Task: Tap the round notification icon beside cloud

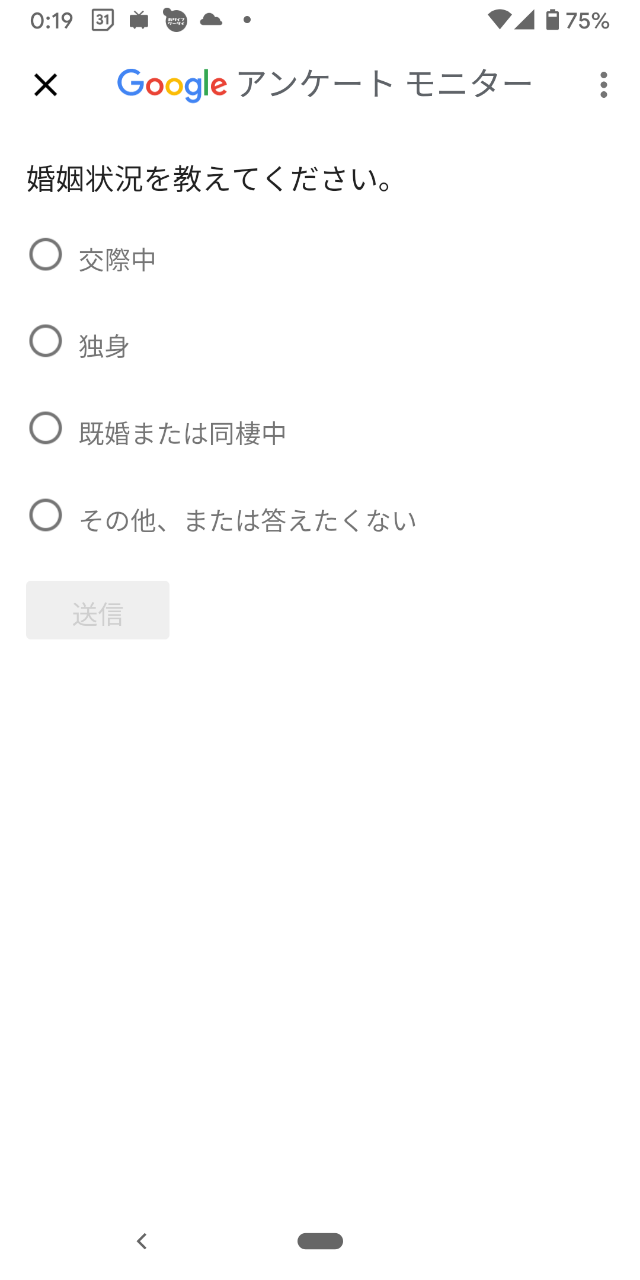Action: (175, 20)
